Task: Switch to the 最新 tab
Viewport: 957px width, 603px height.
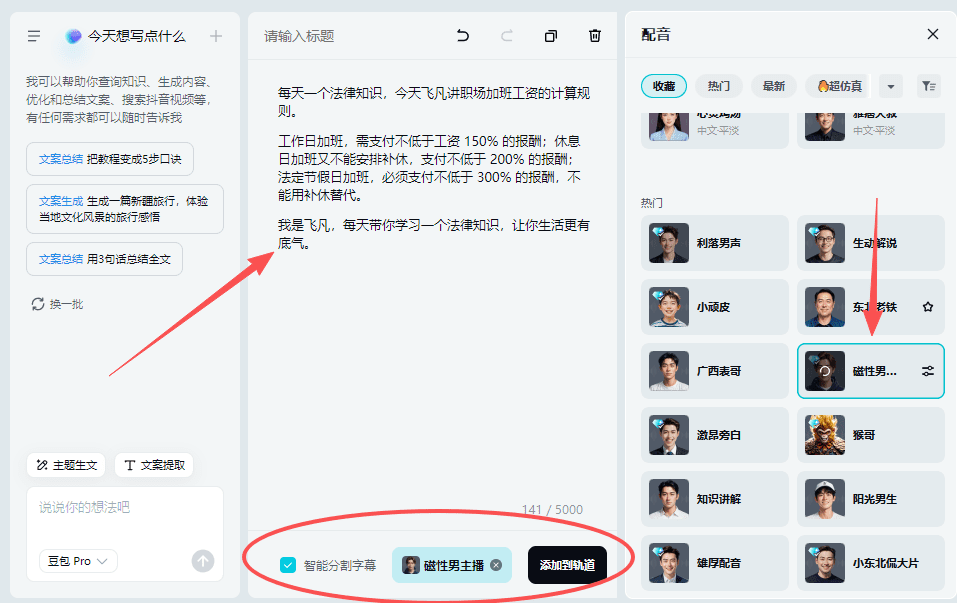Action: pyautogui.click(x=773, y=86)
